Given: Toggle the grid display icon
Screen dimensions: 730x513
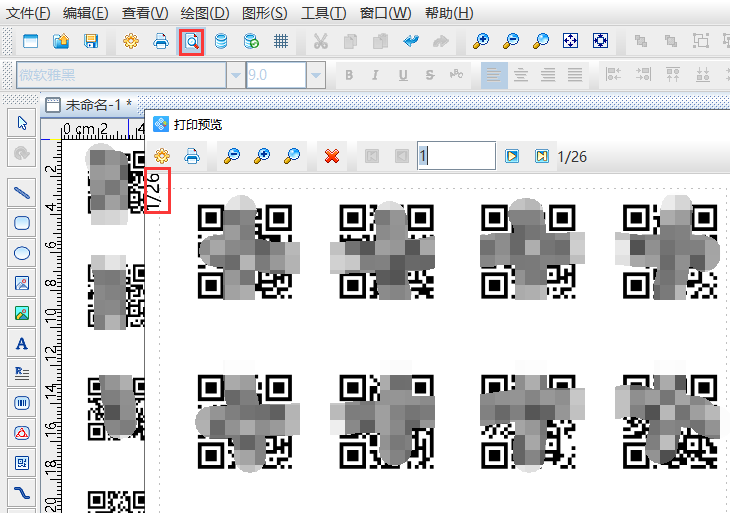Looking at the screenshot, I should point(281,41).
